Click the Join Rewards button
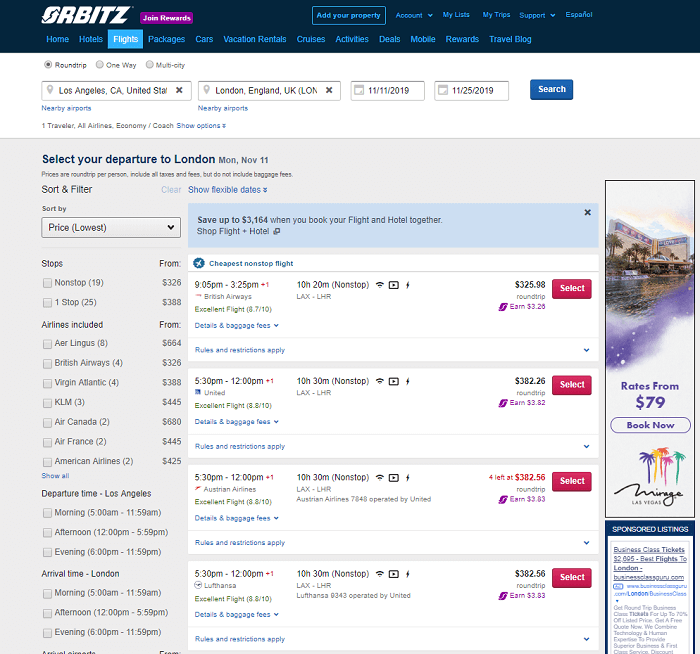This screenshot has height=654, width=700. [167, 18]
